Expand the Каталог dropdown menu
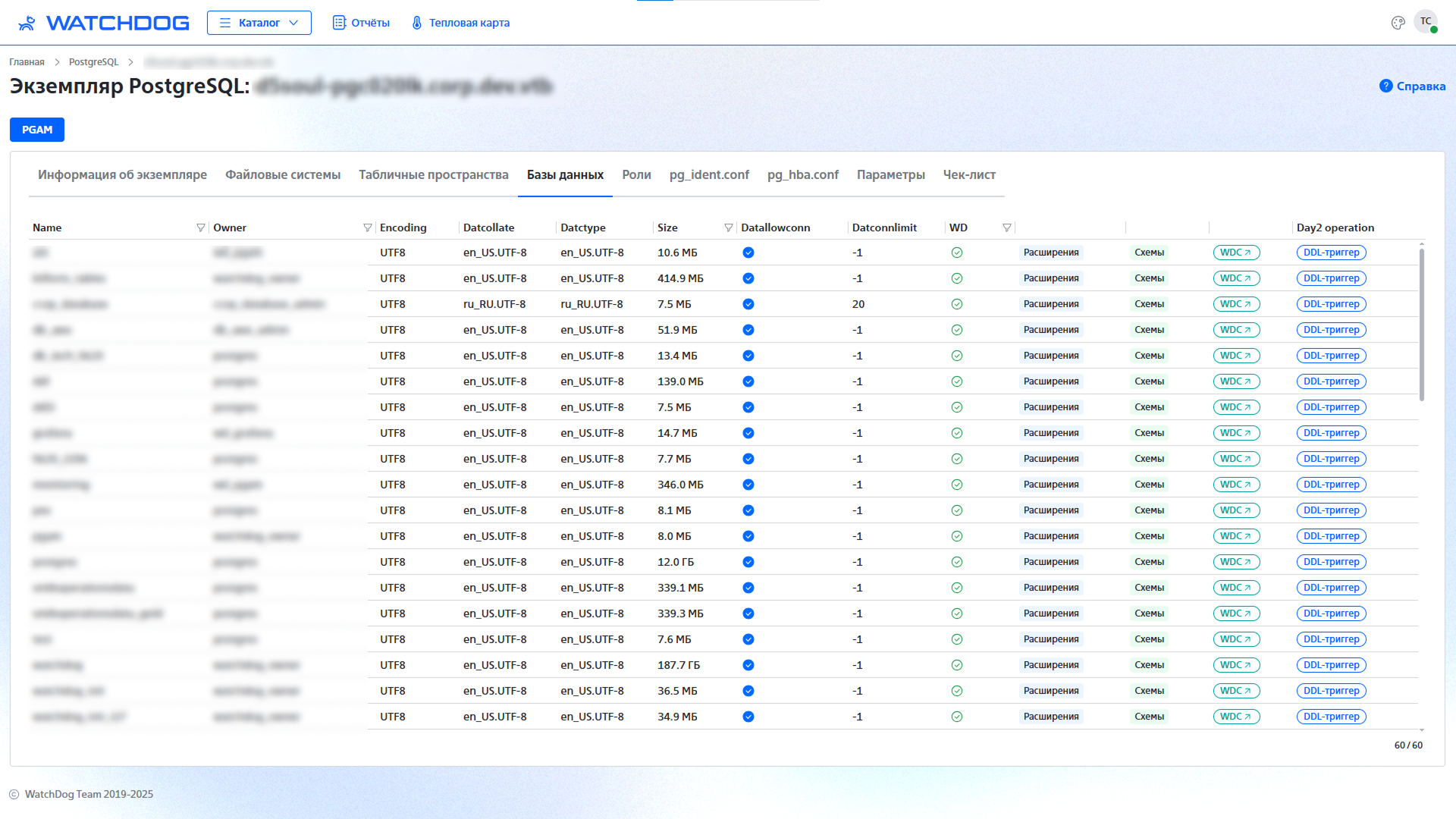1456x819 pixels. (259, 23)
